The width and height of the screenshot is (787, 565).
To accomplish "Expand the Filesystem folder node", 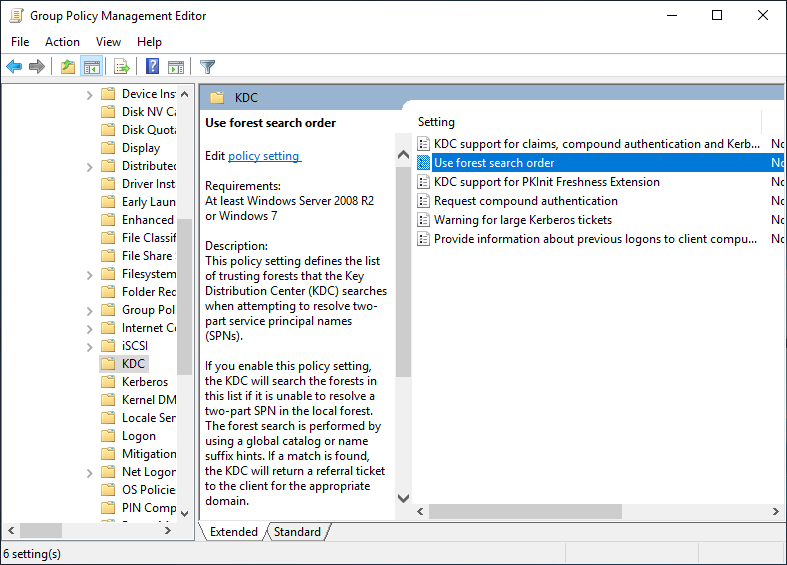I will pyautogui.click(x=90, y=274).
